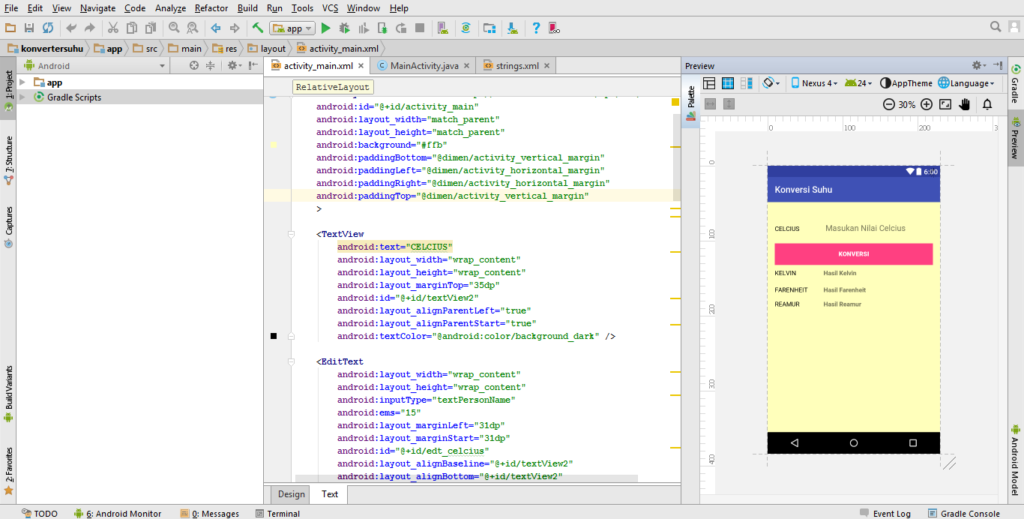This screenshot has width=1024, height=519.
Task: Zoom in the layout preview
Action: click(926, 104)
